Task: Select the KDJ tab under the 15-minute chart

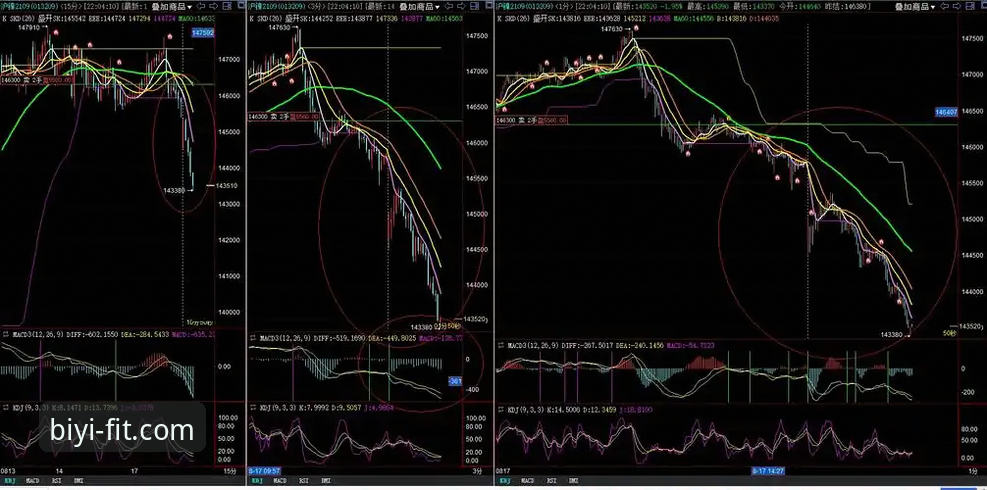Action: tap(11, 481)
